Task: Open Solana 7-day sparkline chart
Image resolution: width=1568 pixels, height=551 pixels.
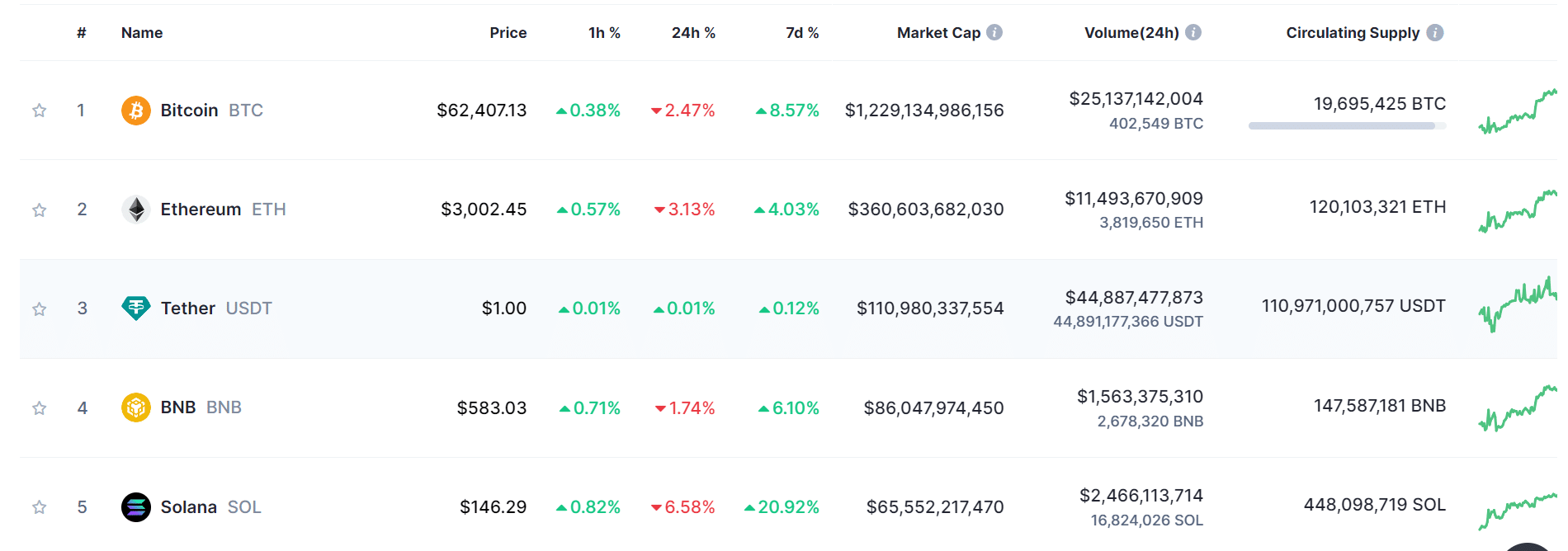Action: point(1518,511)
